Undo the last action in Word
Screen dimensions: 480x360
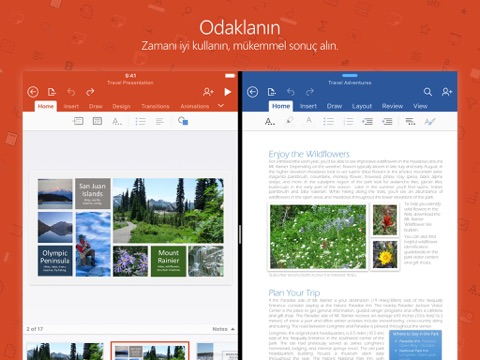click(291, 92)
